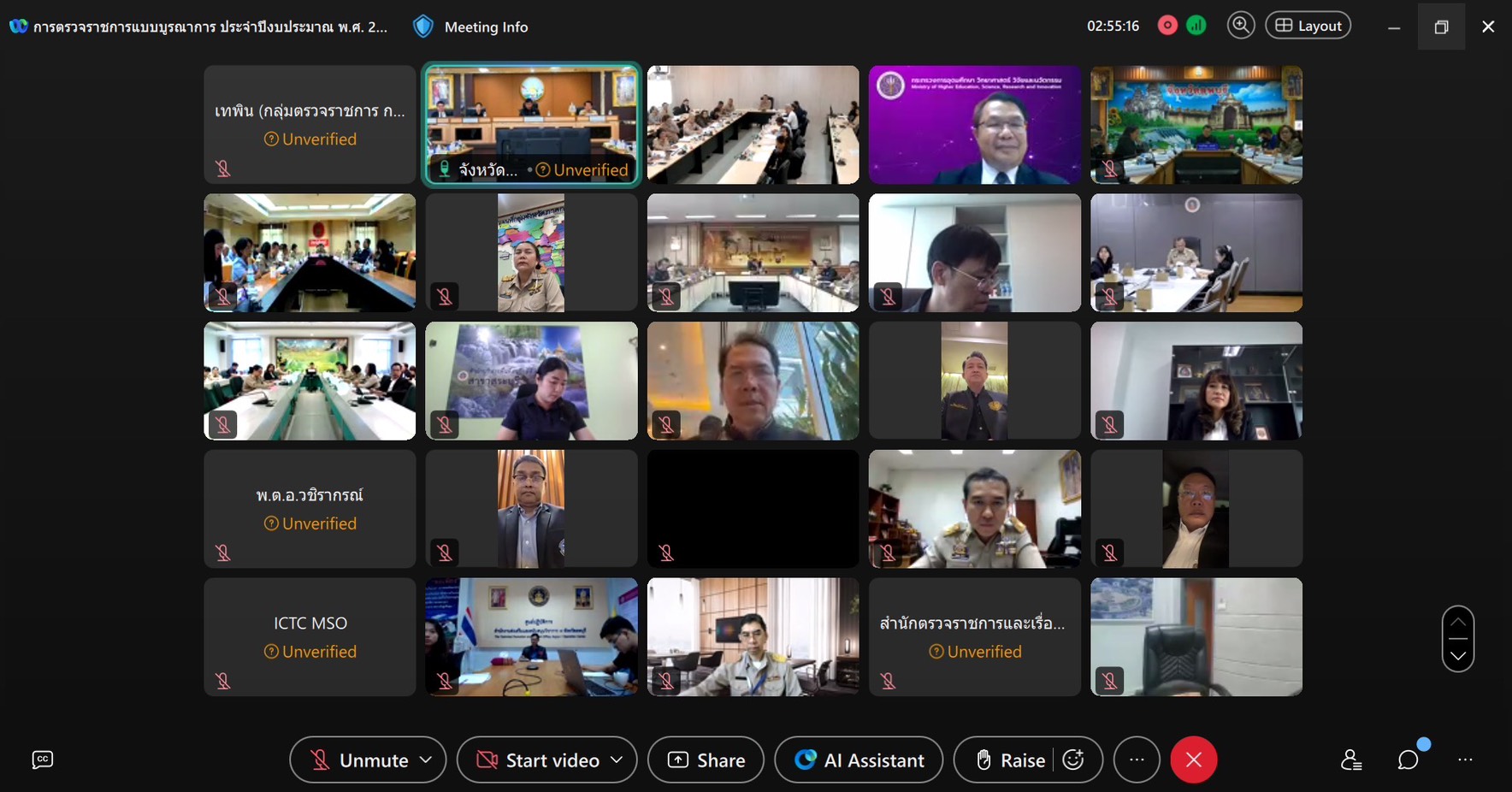1512x792 pixels.
Task: Open the reactions emoji icon
Action: pyautogui.click(x=1073, y=759)
